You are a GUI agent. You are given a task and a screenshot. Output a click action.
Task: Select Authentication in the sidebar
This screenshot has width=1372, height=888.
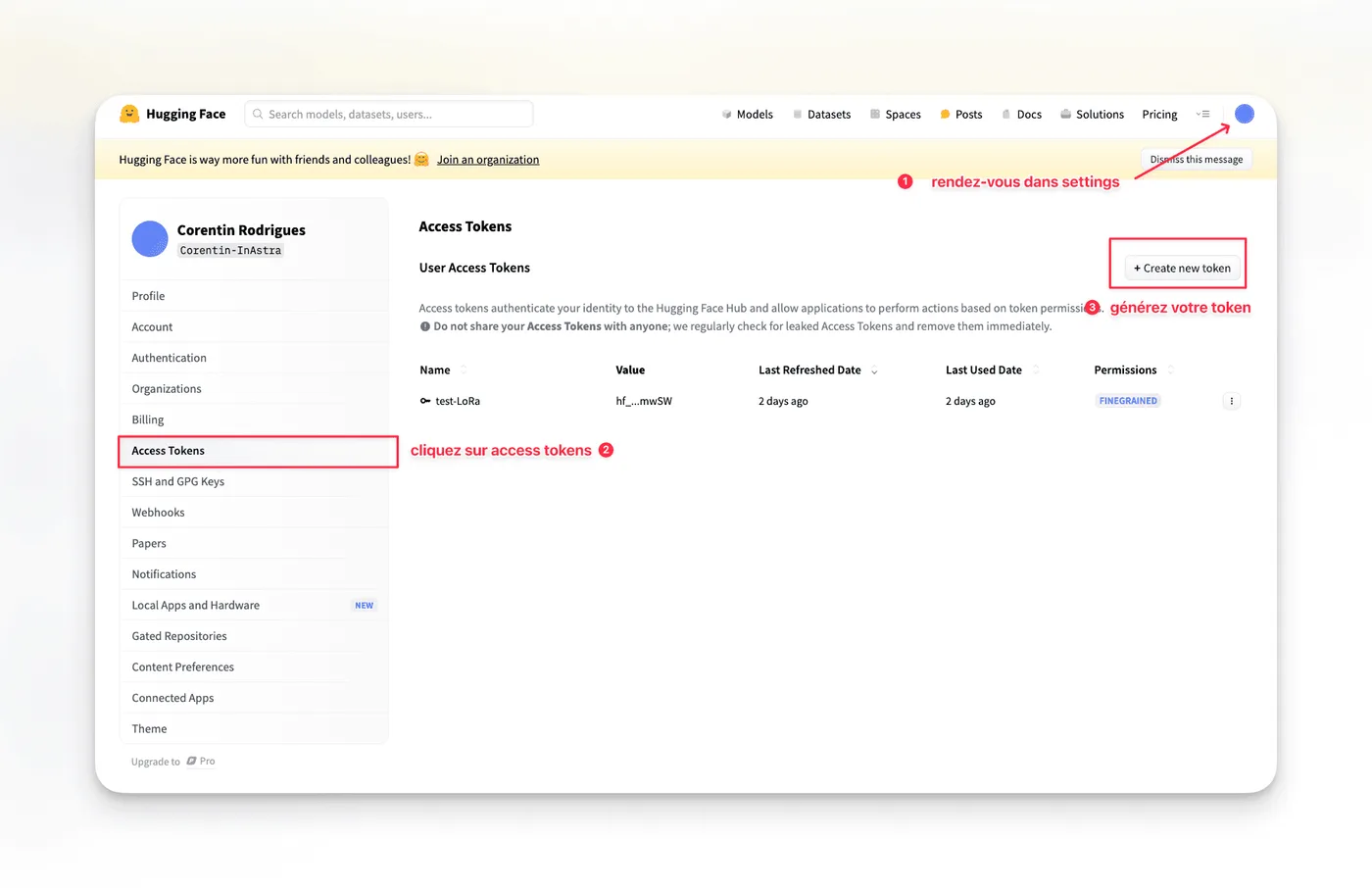pyautogui.click(x=254, y=358)
